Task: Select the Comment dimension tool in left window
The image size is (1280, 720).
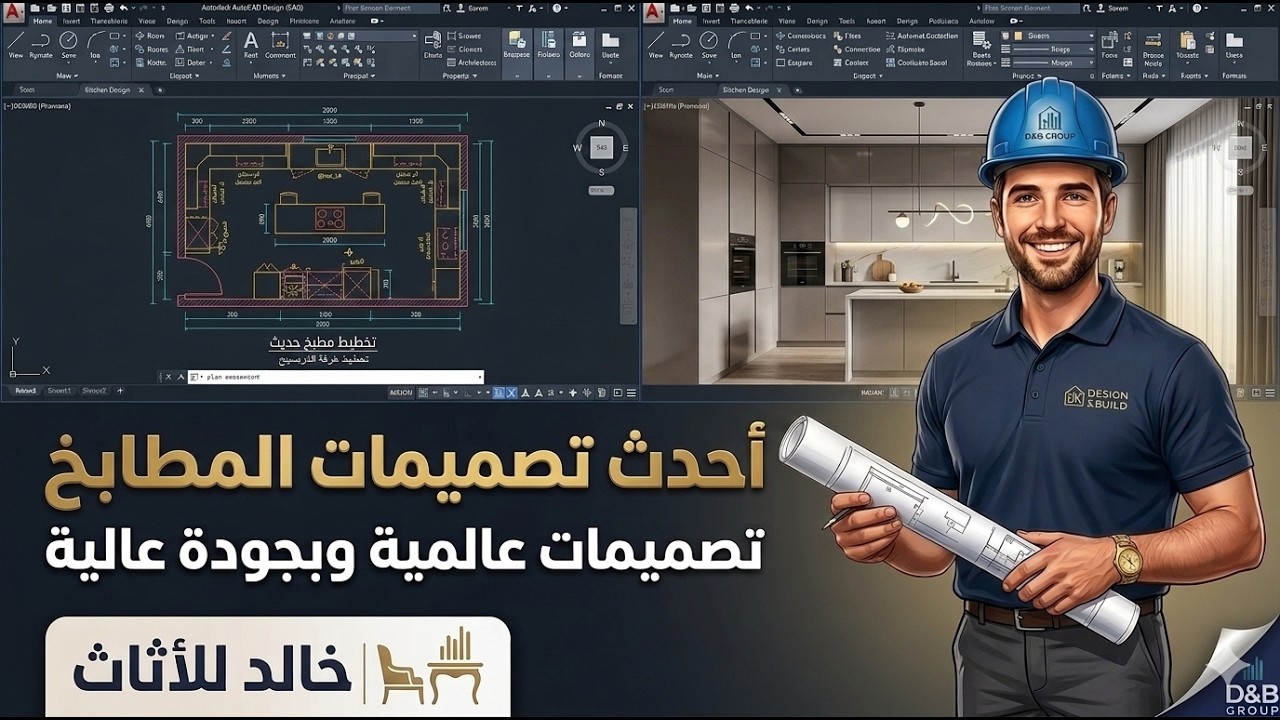Action: 280,45
